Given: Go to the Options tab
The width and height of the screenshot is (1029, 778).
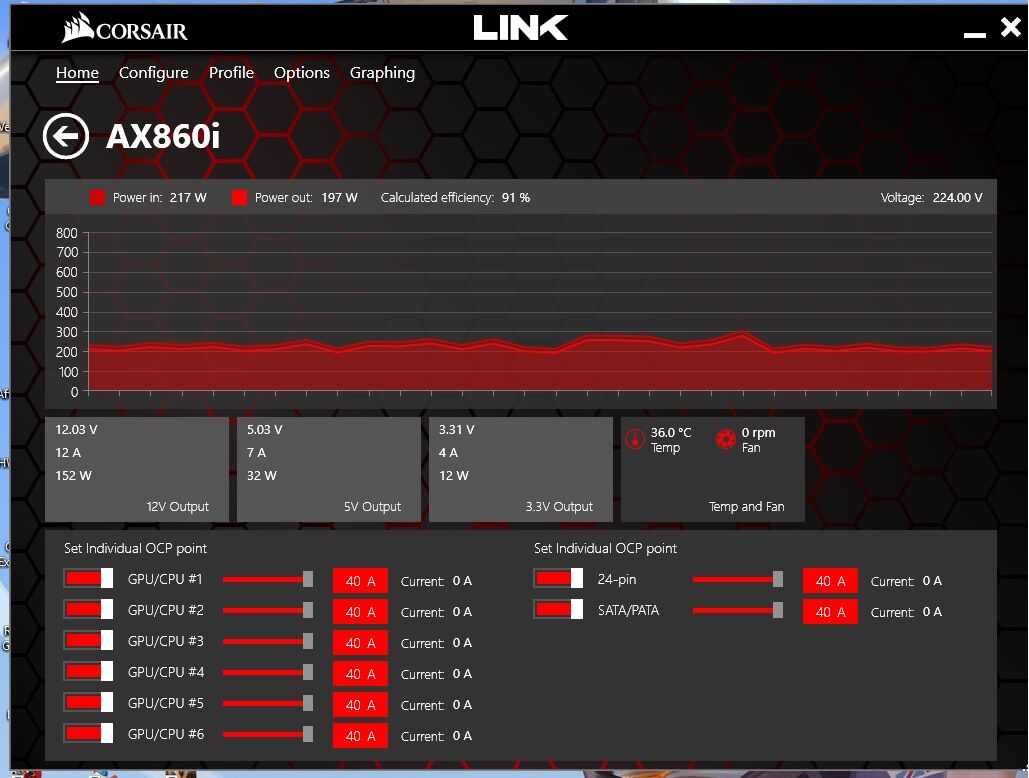Looking at the screenshot, I should pos(302,73).
